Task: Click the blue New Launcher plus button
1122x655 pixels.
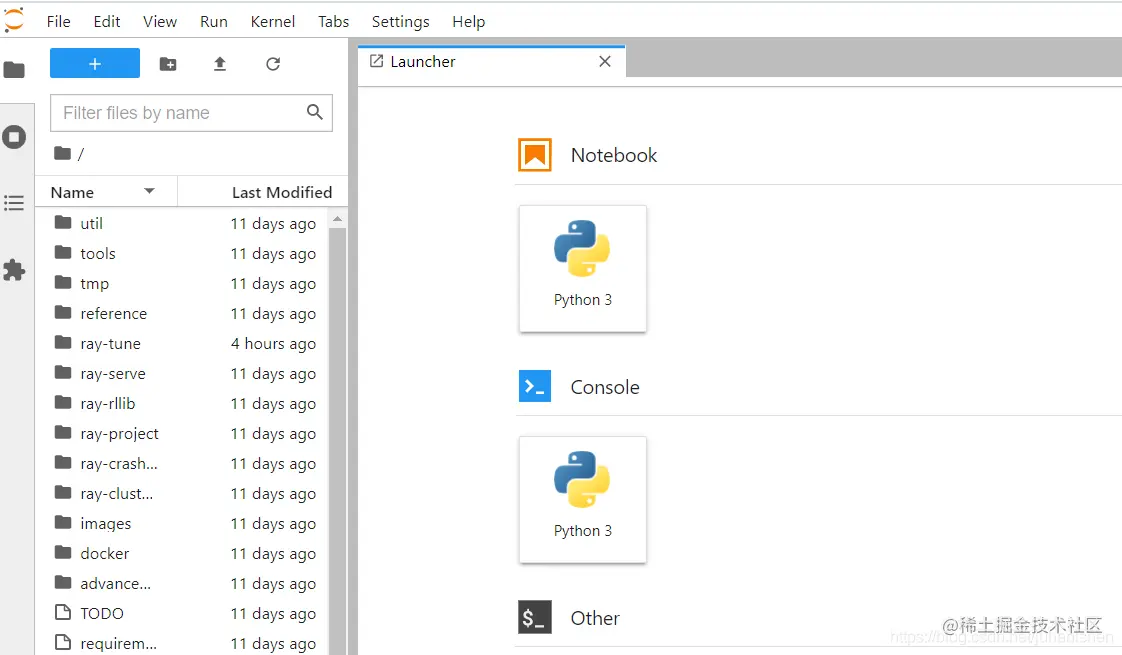Action: (94, 64)
